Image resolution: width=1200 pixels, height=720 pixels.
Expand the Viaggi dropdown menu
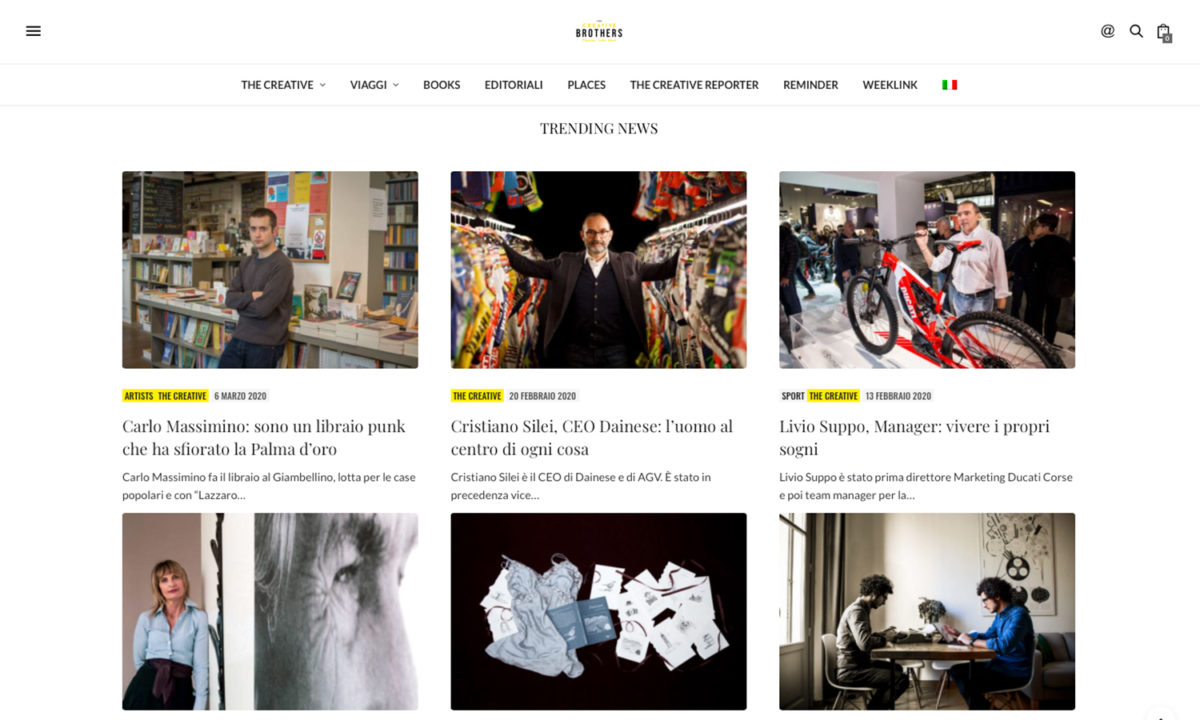pyautogui.click(x=374, y=85)
